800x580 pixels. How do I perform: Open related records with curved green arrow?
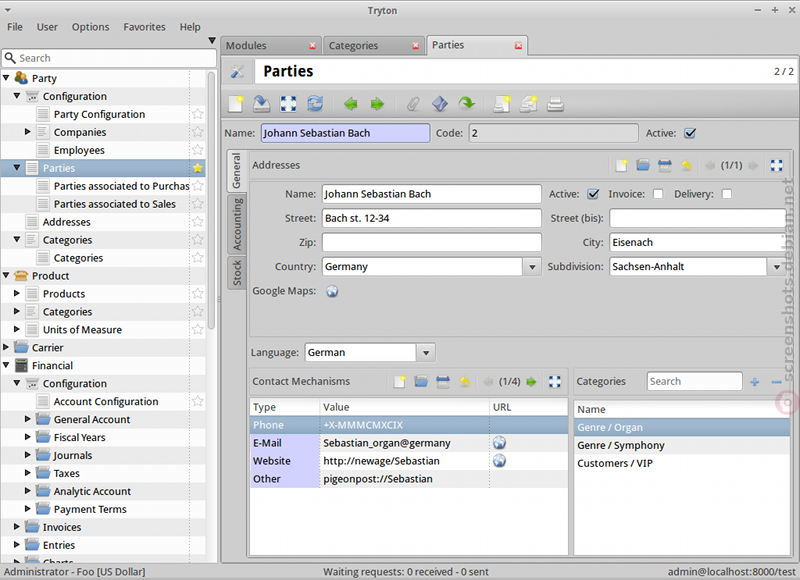466,104
